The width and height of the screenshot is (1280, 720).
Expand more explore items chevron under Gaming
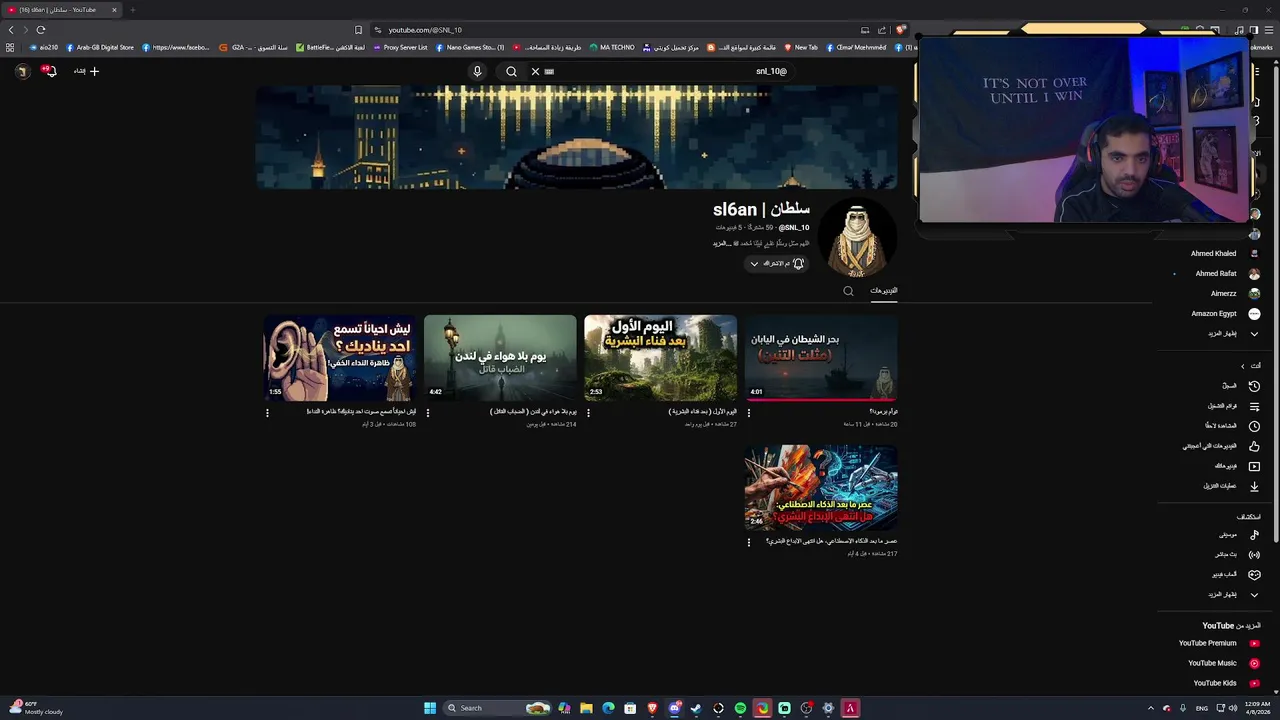pos(1254,595)
